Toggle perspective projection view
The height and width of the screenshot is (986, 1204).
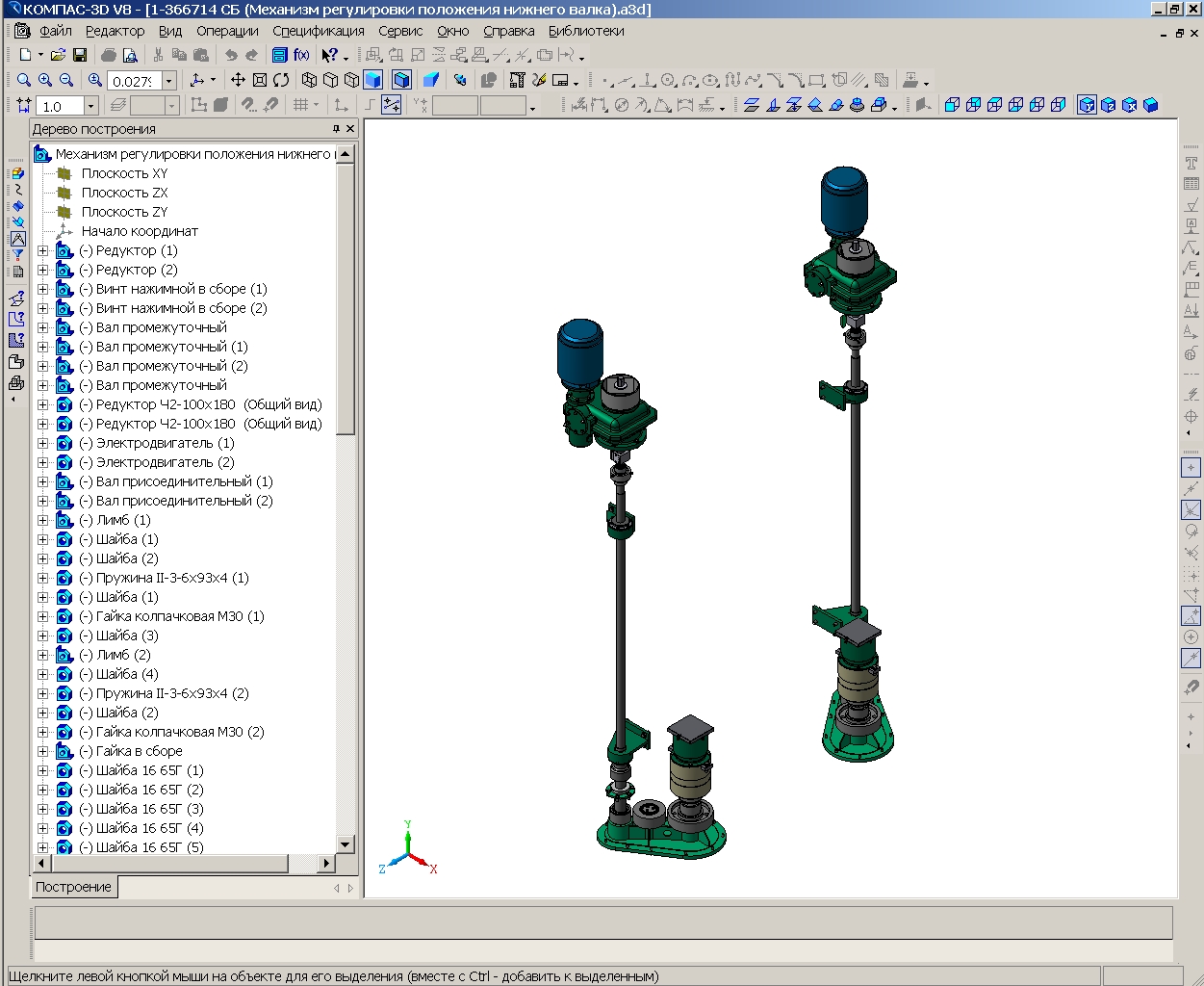point(431,81)
